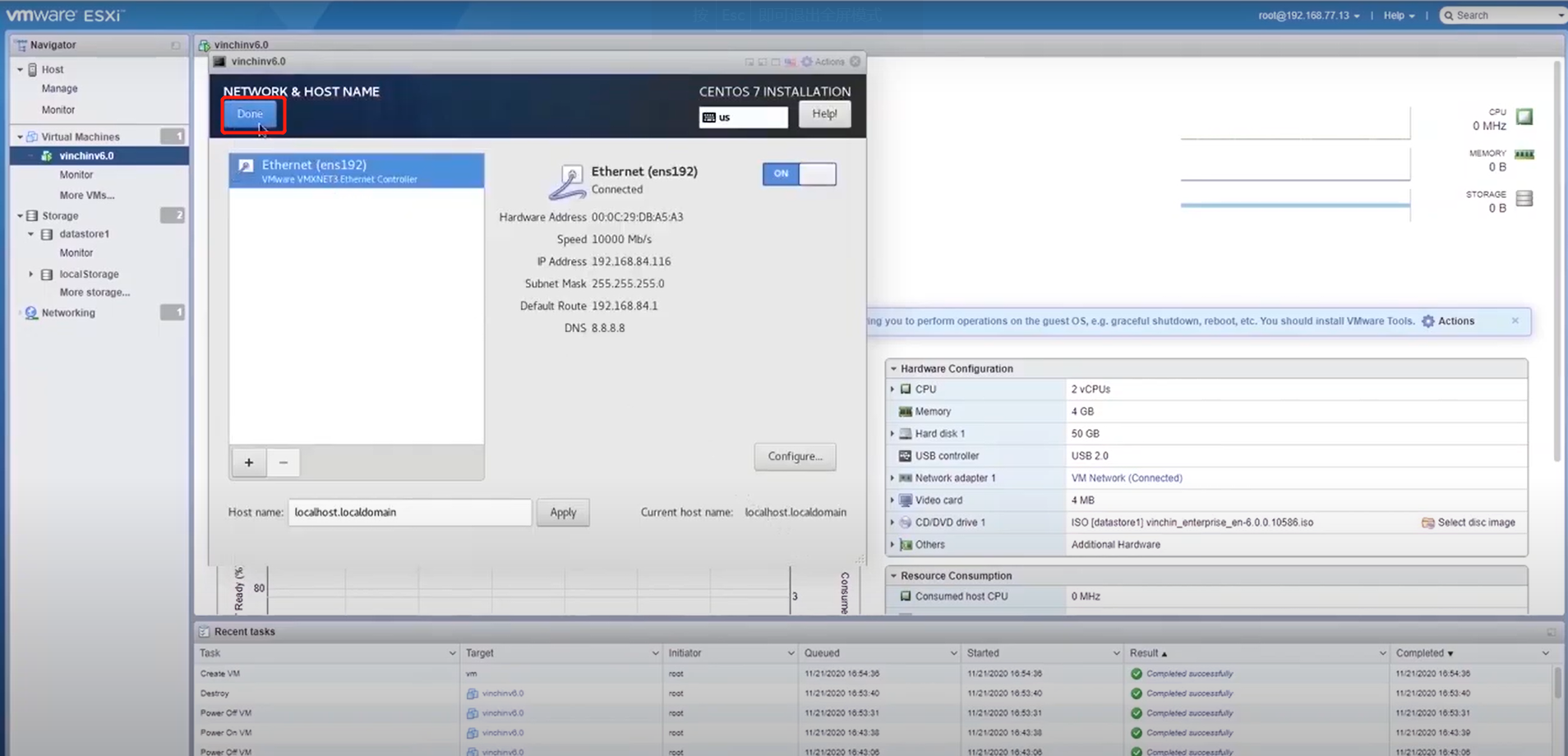
Task: Click the CD/DVD drive disc icon
Action: [x=906, y=523]
